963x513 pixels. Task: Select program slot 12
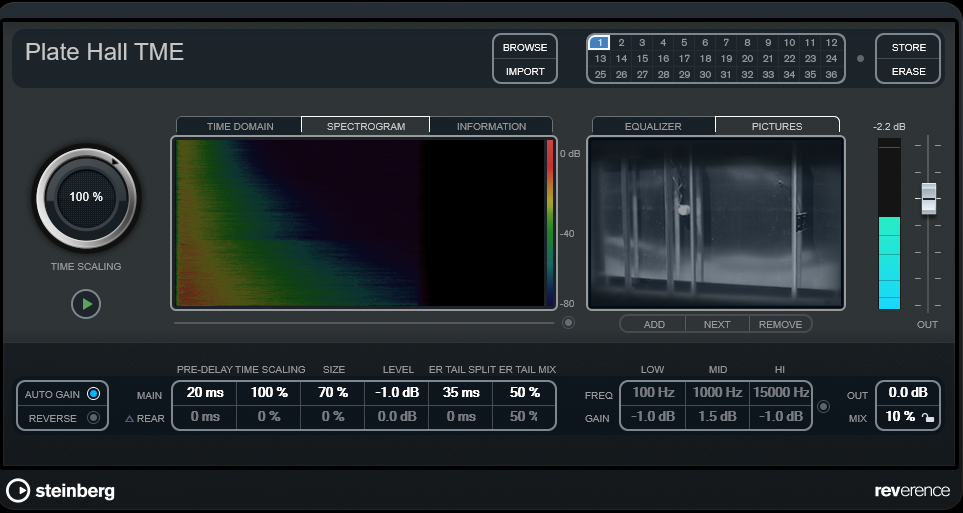pos(831,42)
